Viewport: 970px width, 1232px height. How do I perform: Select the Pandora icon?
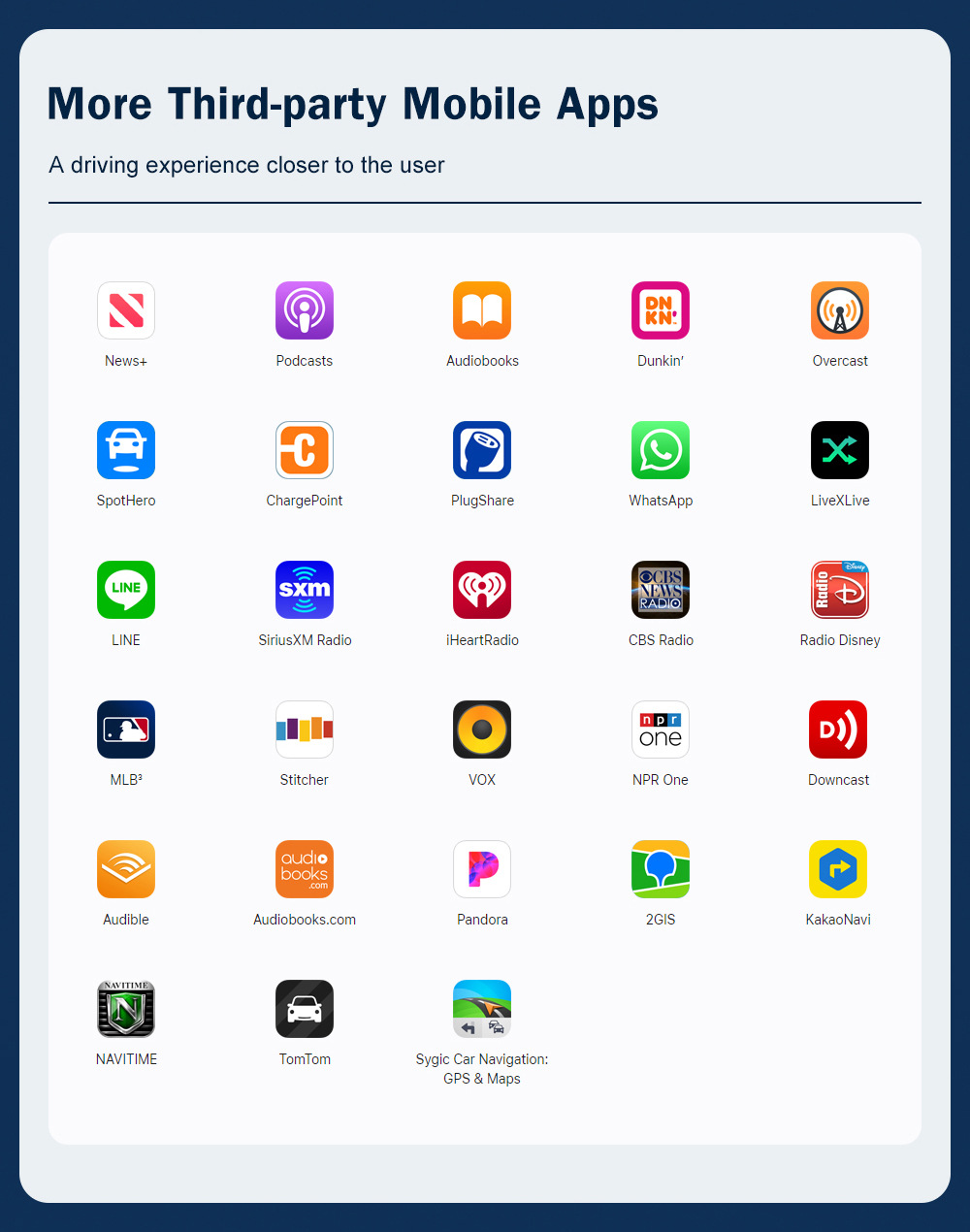[482, 869]
